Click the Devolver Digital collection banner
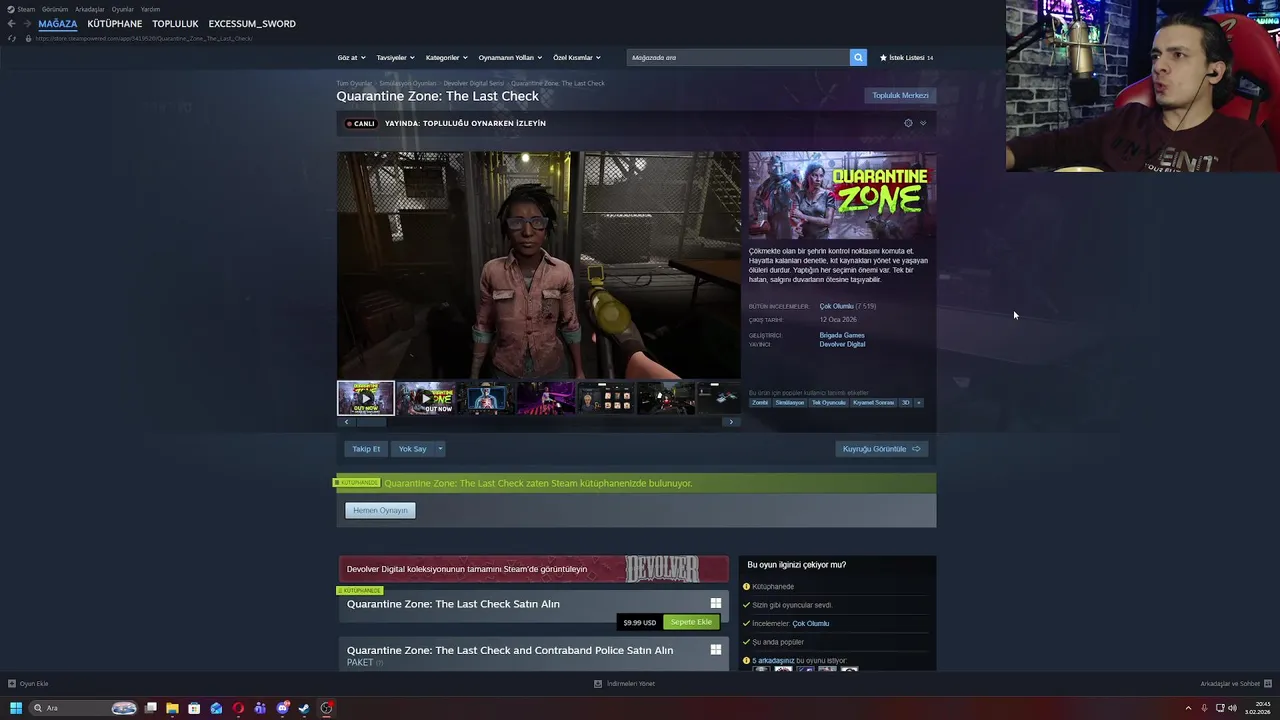1280x720 pixels. click(533, 569)
